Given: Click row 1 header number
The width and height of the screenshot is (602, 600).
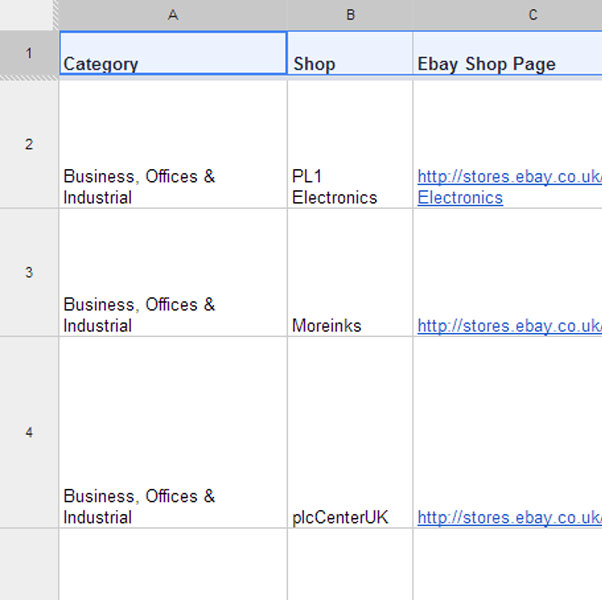Looking at the screenshot, I should tap(29, 54).
